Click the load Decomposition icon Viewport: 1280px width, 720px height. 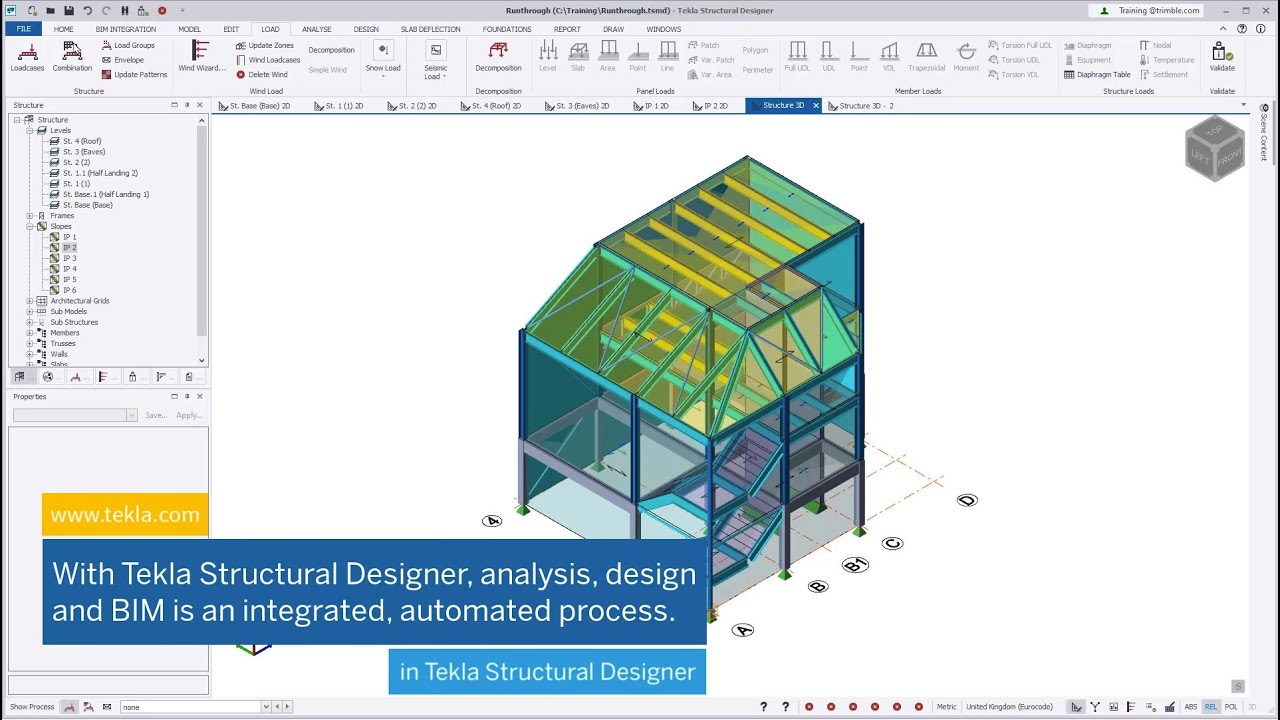[498, 57]
